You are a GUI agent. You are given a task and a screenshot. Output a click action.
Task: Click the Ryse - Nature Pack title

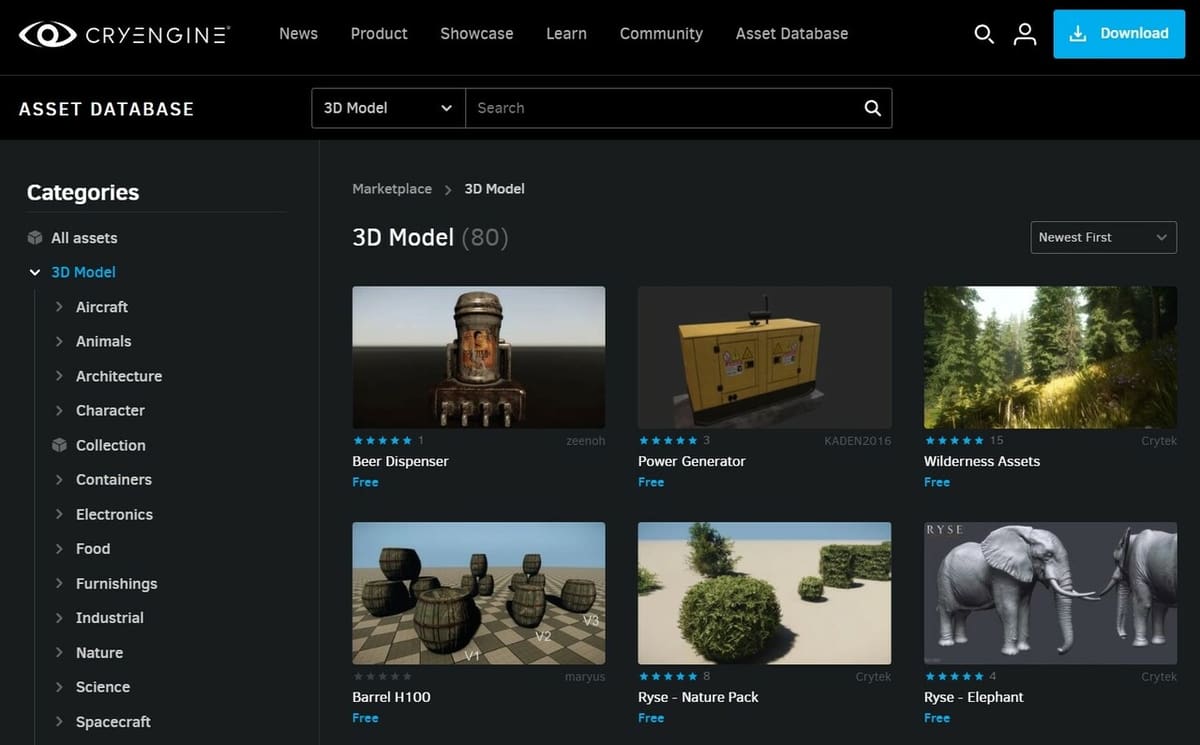click(x=698, y=697)
